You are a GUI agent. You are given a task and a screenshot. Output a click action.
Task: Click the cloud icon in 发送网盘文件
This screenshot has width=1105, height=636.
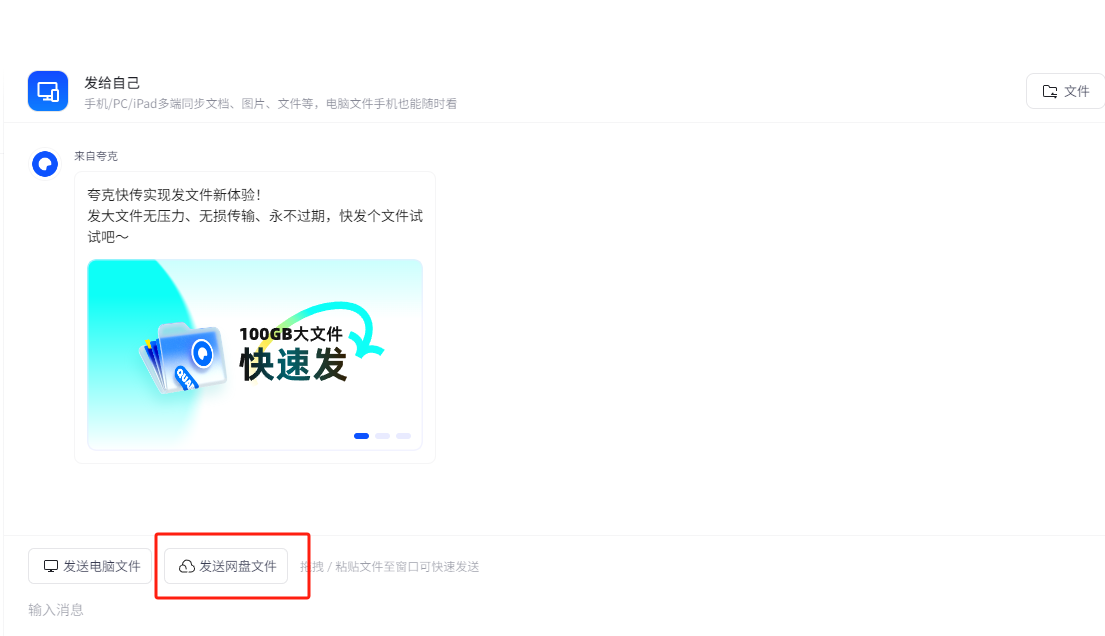click(x=187, y=566)
